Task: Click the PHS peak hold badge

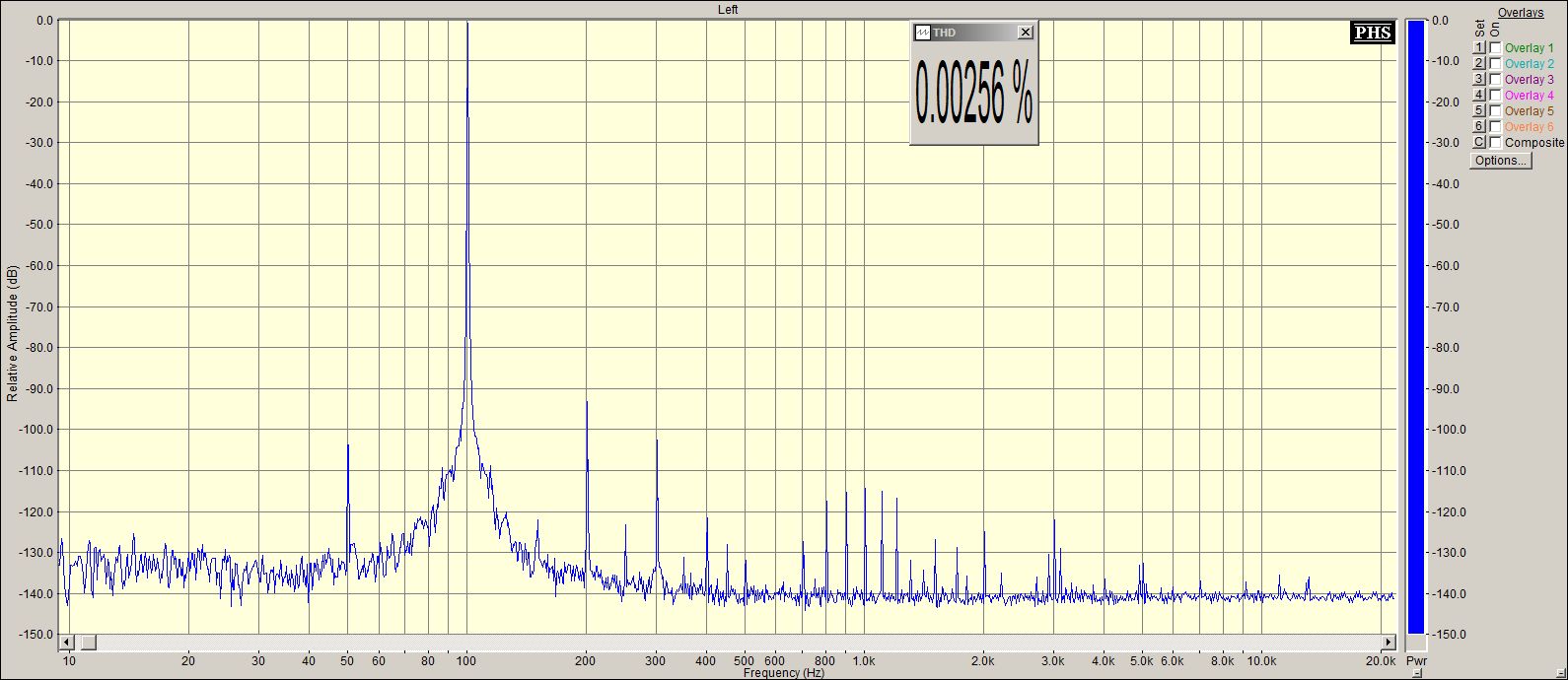Action: point(1372,33)
